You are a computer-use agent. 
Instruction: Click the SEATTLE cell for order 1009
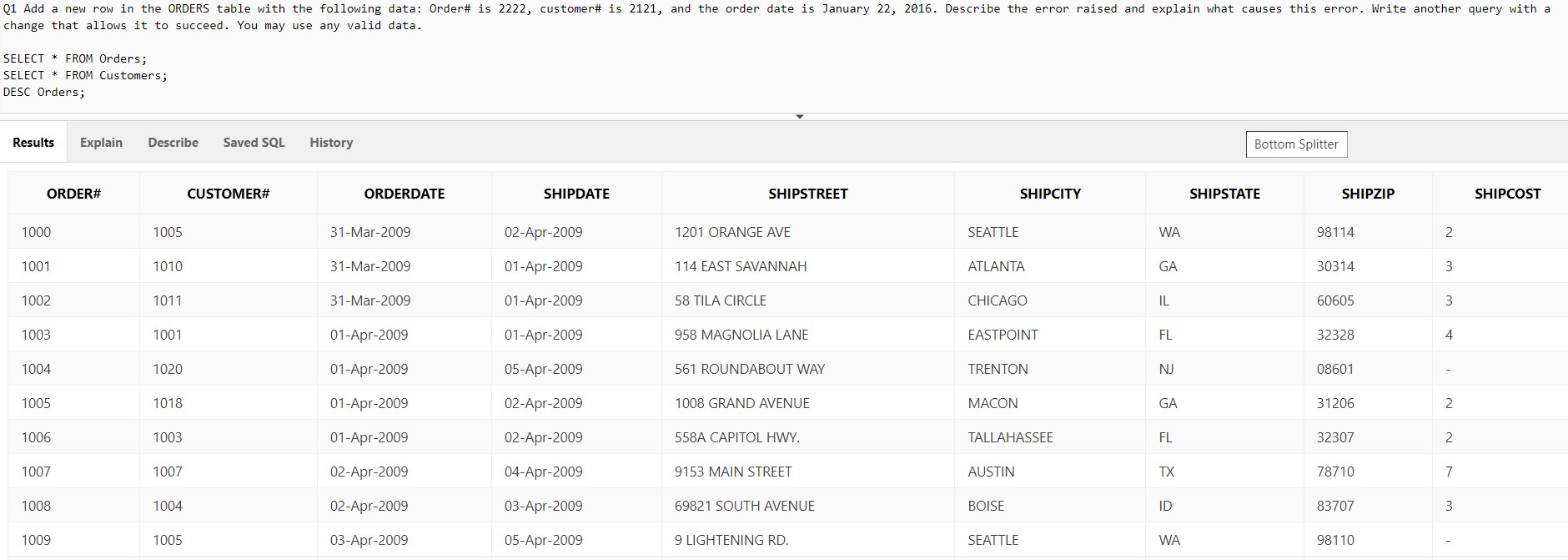pyautogui.click(x=993, y=540)
